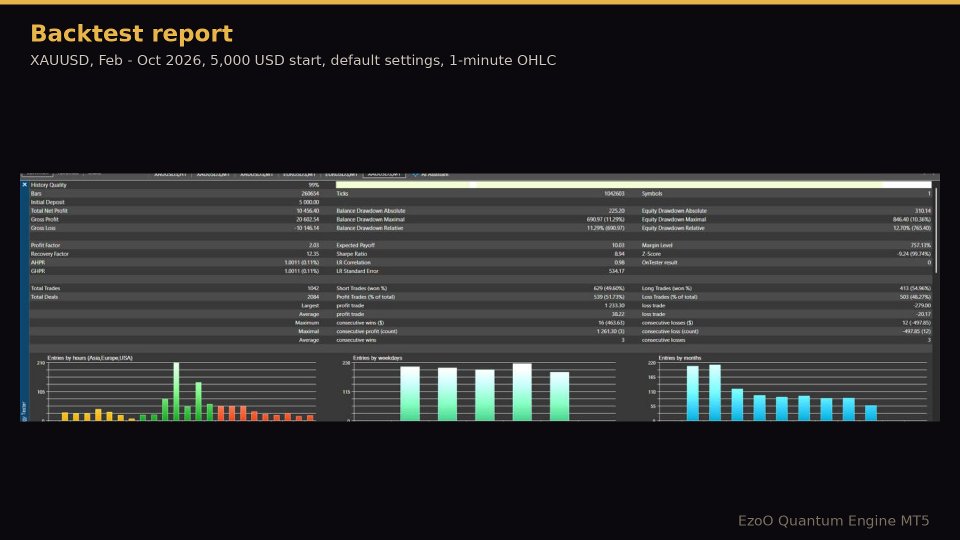The image size is (960, 540).
Task: Click the 'EzoO Quantum Engine MT5' footer text
Action: coord(833,521)
